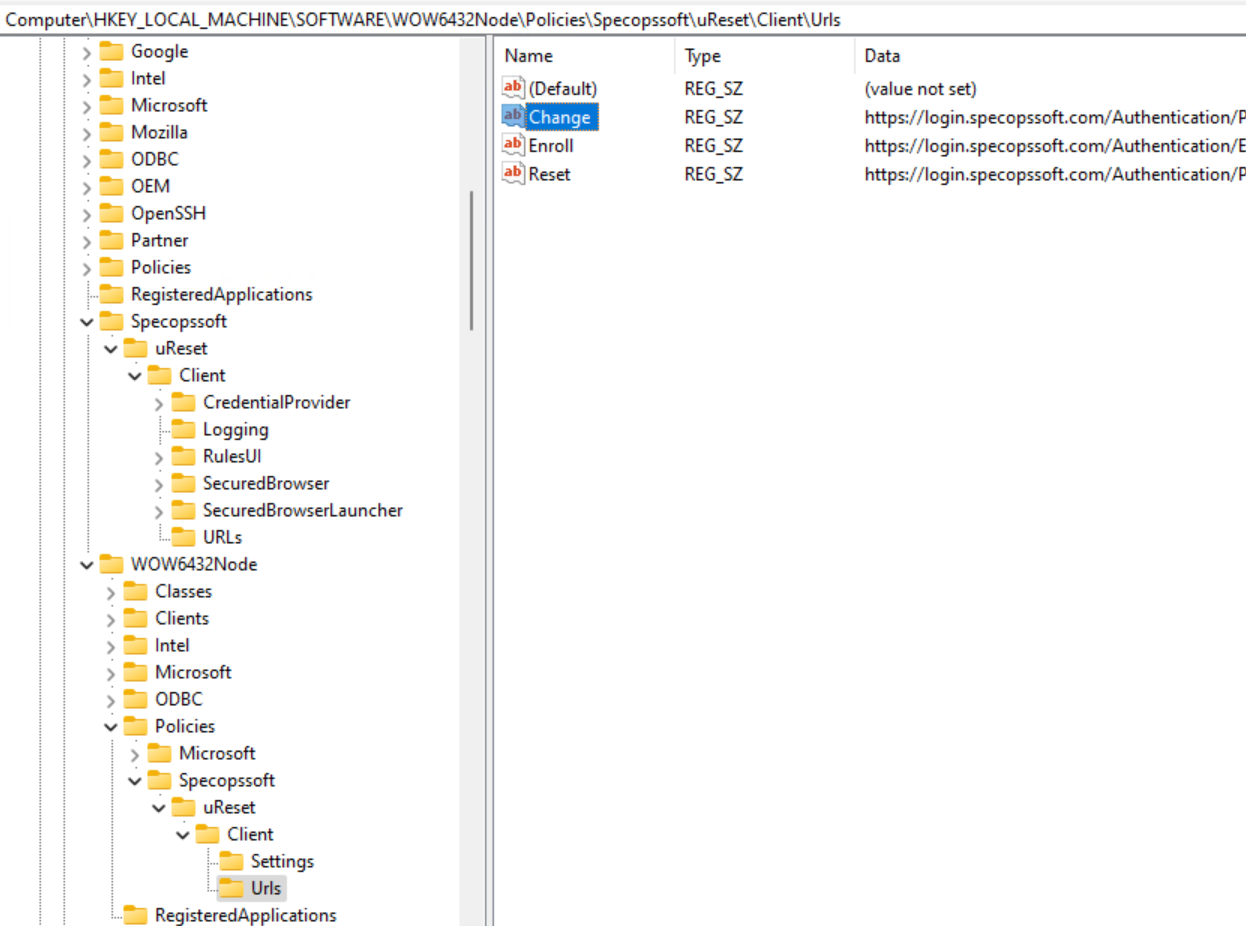Expand the Microsoft key under WOW6432Node Policies
1246x926 pixels.
(x=135, y=754)
